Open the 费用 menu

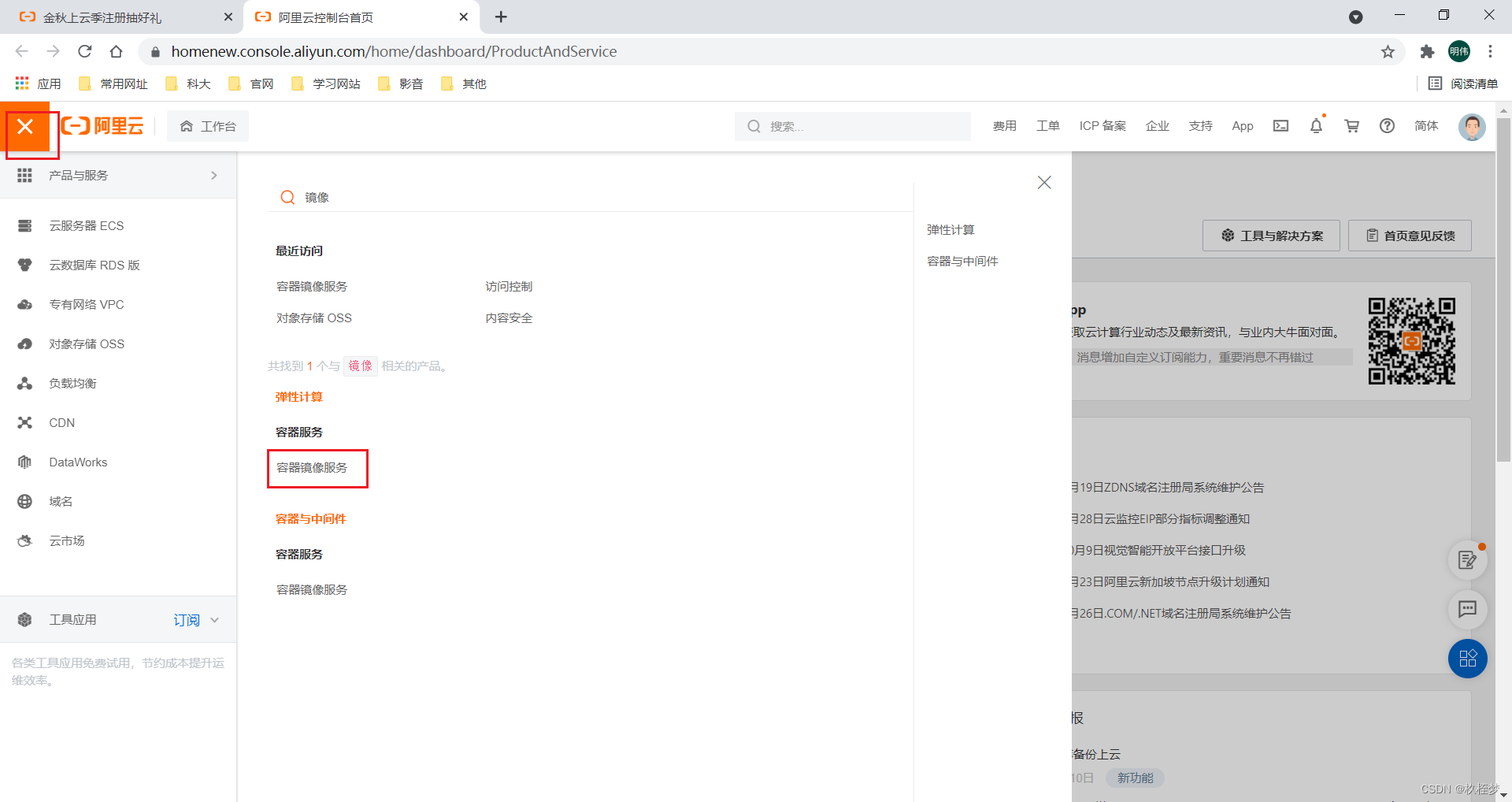pyautogui.click(x=1004, y=126)
